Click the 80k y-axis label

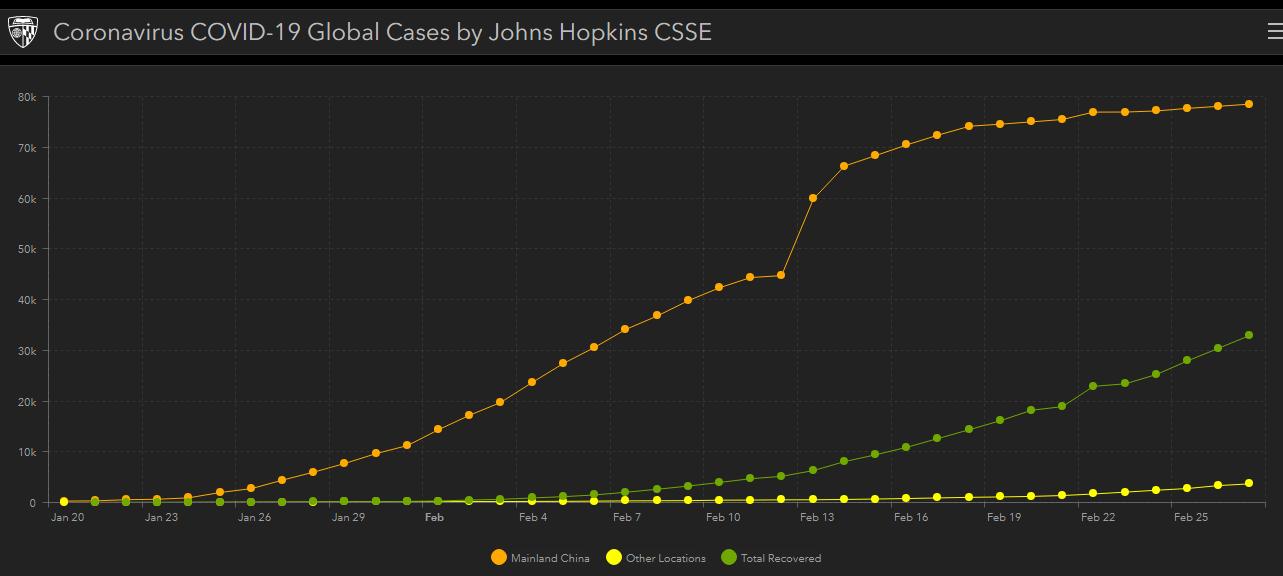point(27,97)
